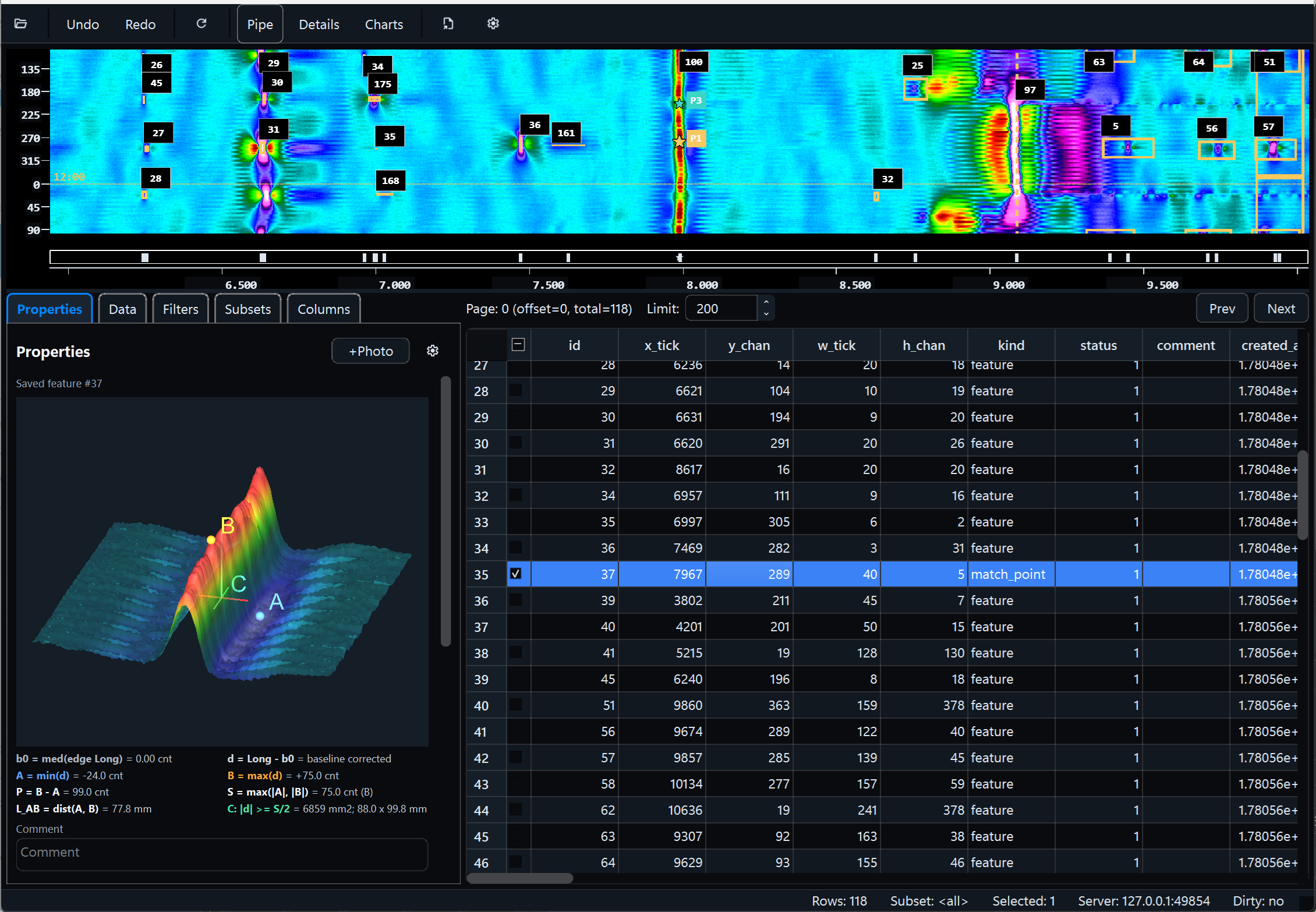Select feature label 26 on heatmap
Screen dimensions: 1316x912
point(157,65)
